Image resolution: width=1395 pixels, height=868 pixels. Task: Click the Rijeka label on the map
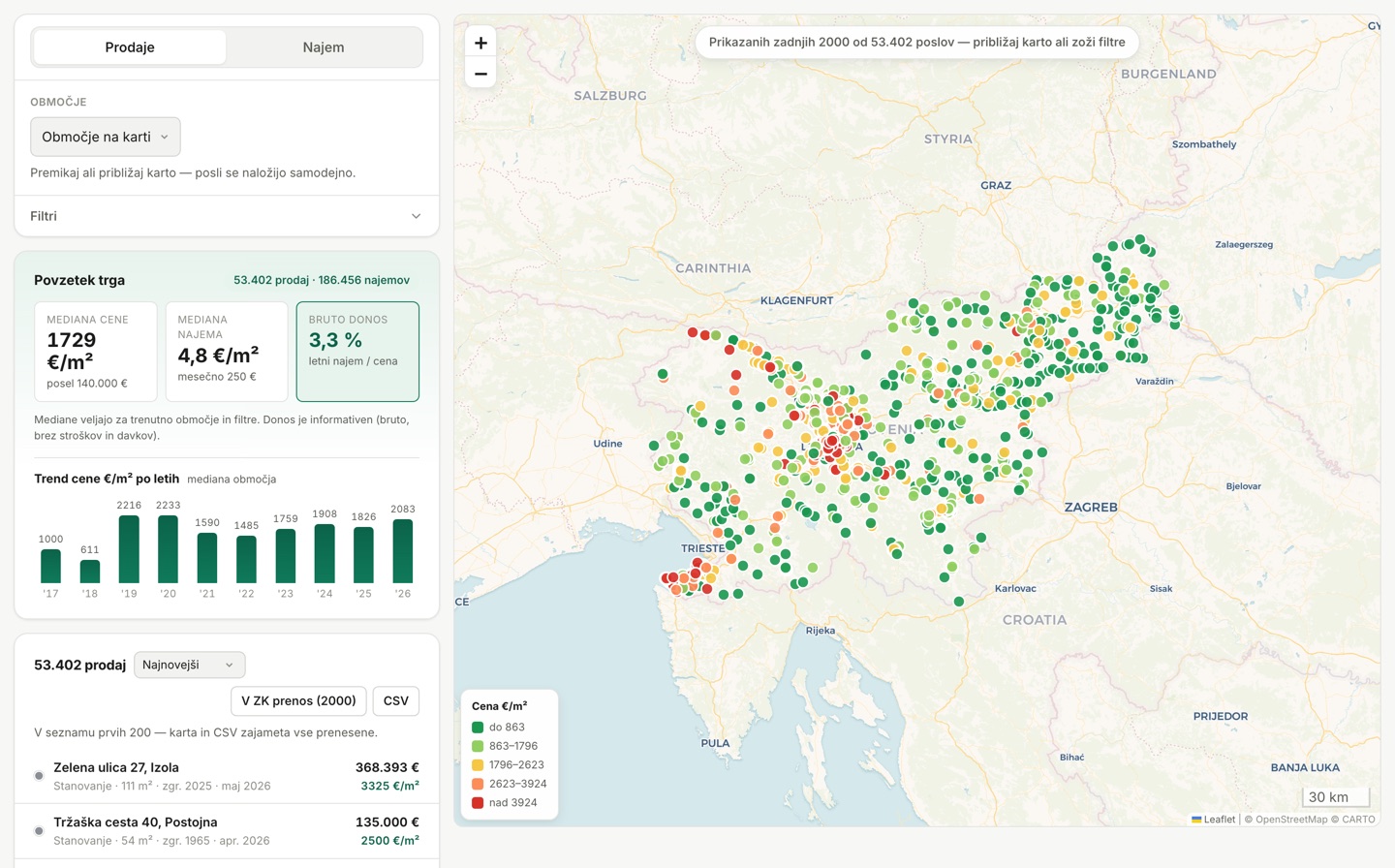coord(821,631)
